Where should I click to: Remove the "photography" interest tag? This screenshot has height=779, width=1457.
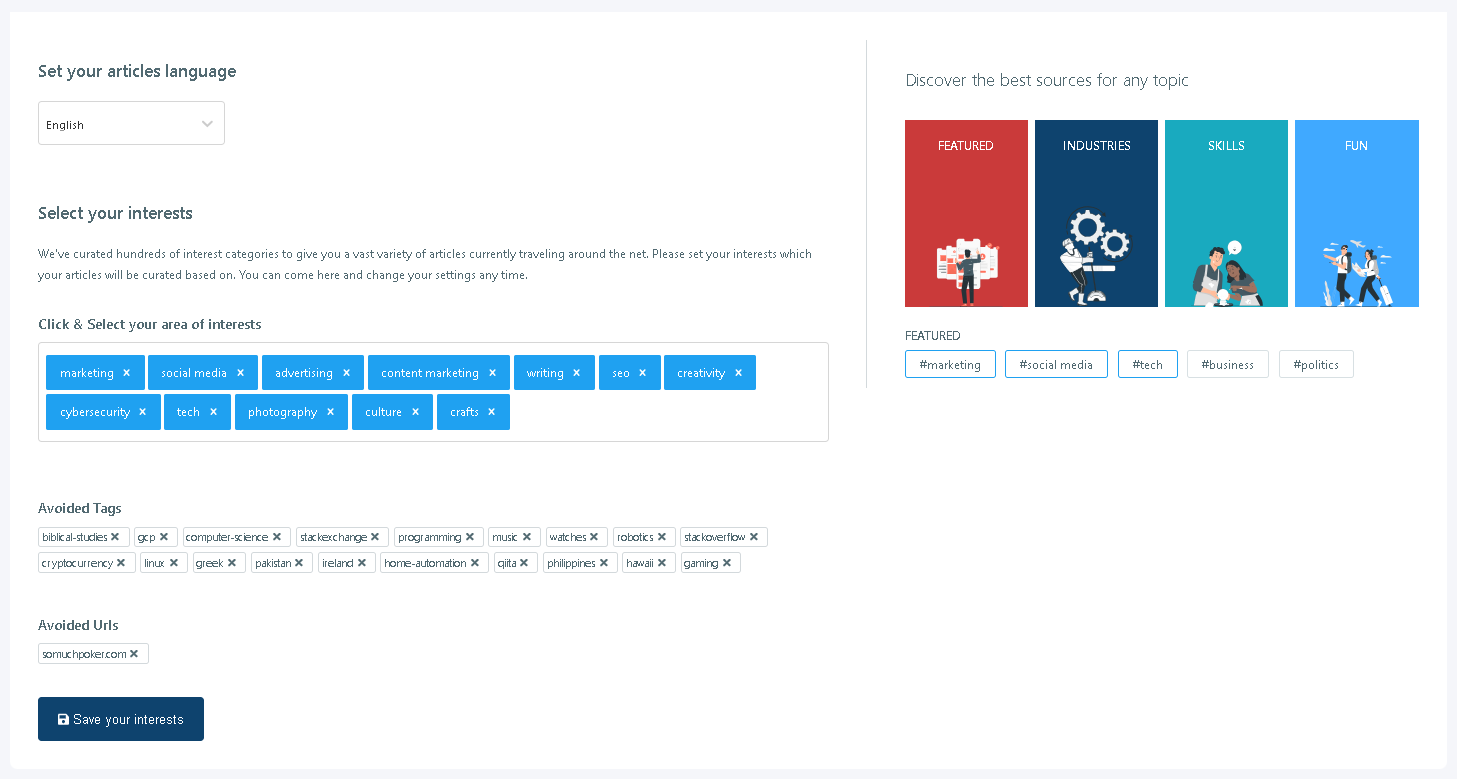[330, 411]
